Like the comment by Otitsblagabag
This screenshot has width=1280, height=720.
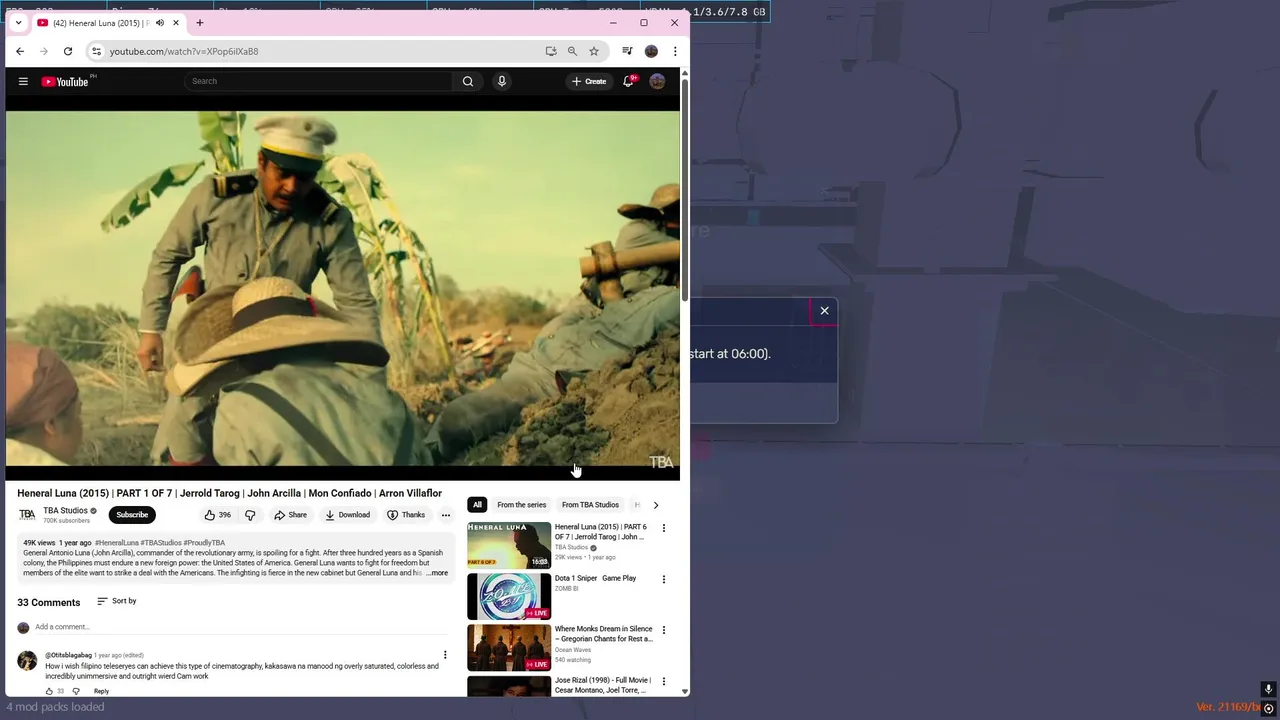pyautogui.click(x=49, y=691)
